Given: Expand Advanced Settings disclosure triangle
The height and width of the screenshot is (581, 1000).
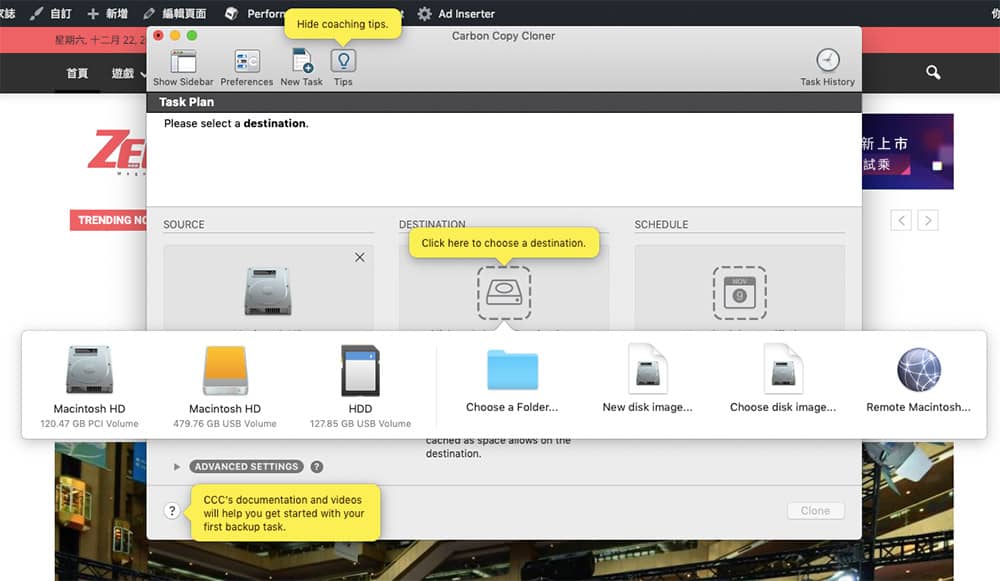Looking at the screenshot, I should [x=177, y=467].
